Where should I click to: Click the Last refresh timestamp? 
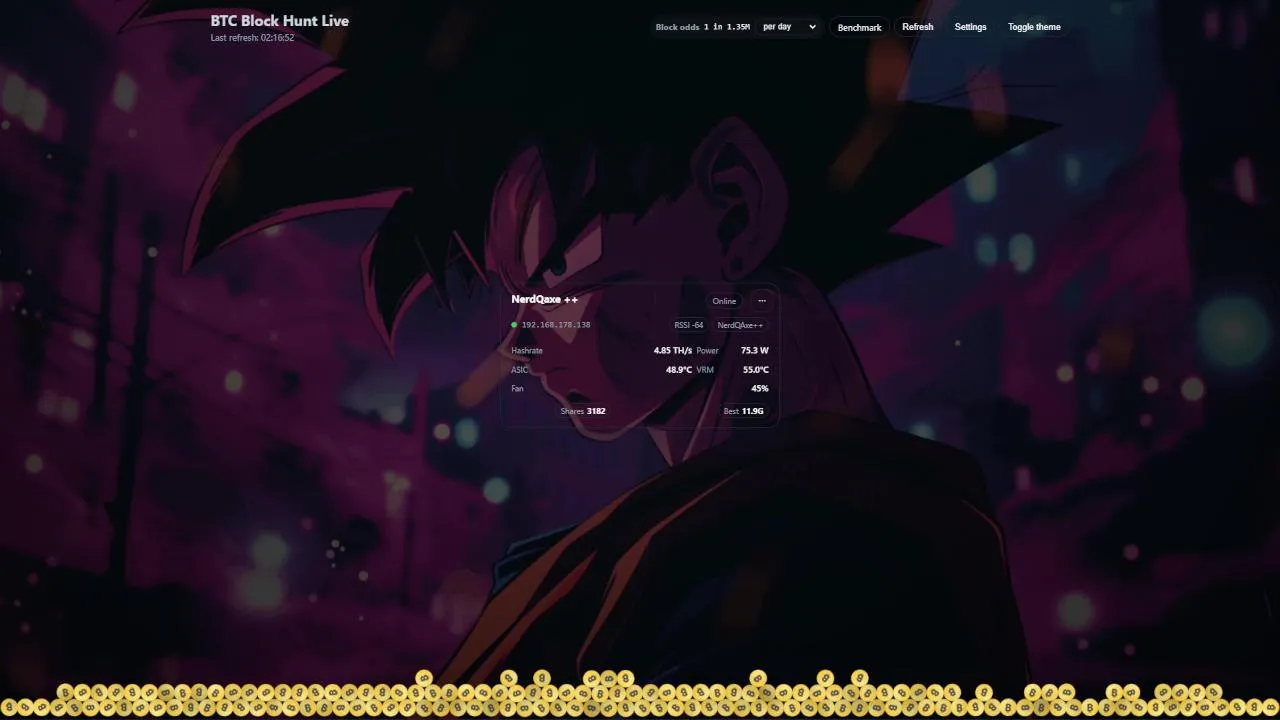click(x=252, y=38)
